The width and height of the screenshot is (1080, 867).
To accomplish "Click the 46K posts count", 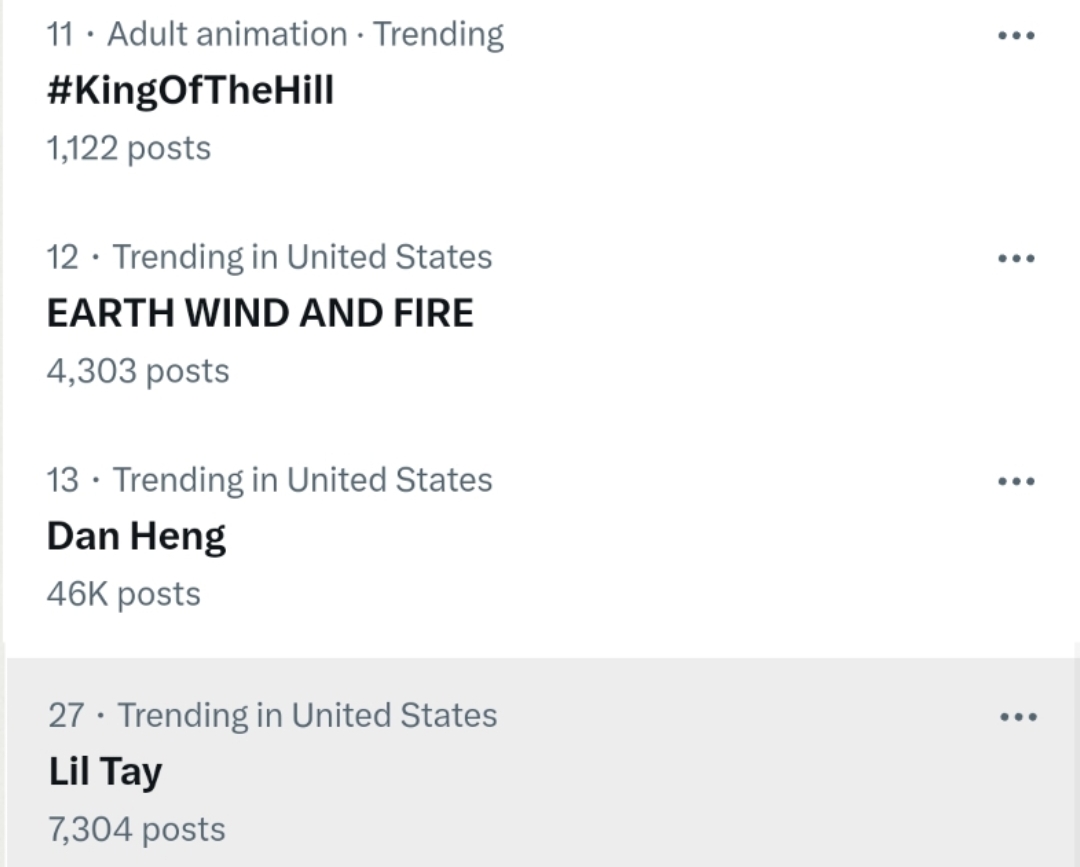I will pyautogui.click(x=124, y=594).
